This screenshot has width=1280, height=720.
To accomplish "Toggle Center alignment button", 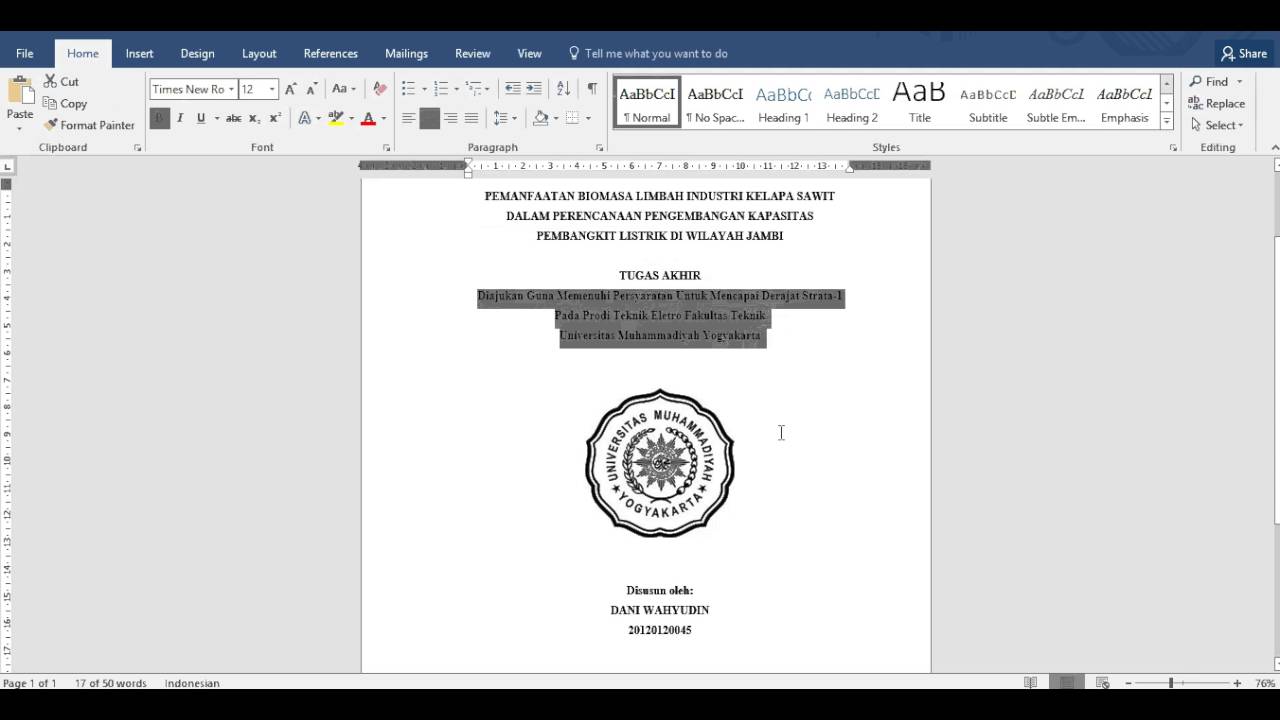I will (x=430, y=118).
